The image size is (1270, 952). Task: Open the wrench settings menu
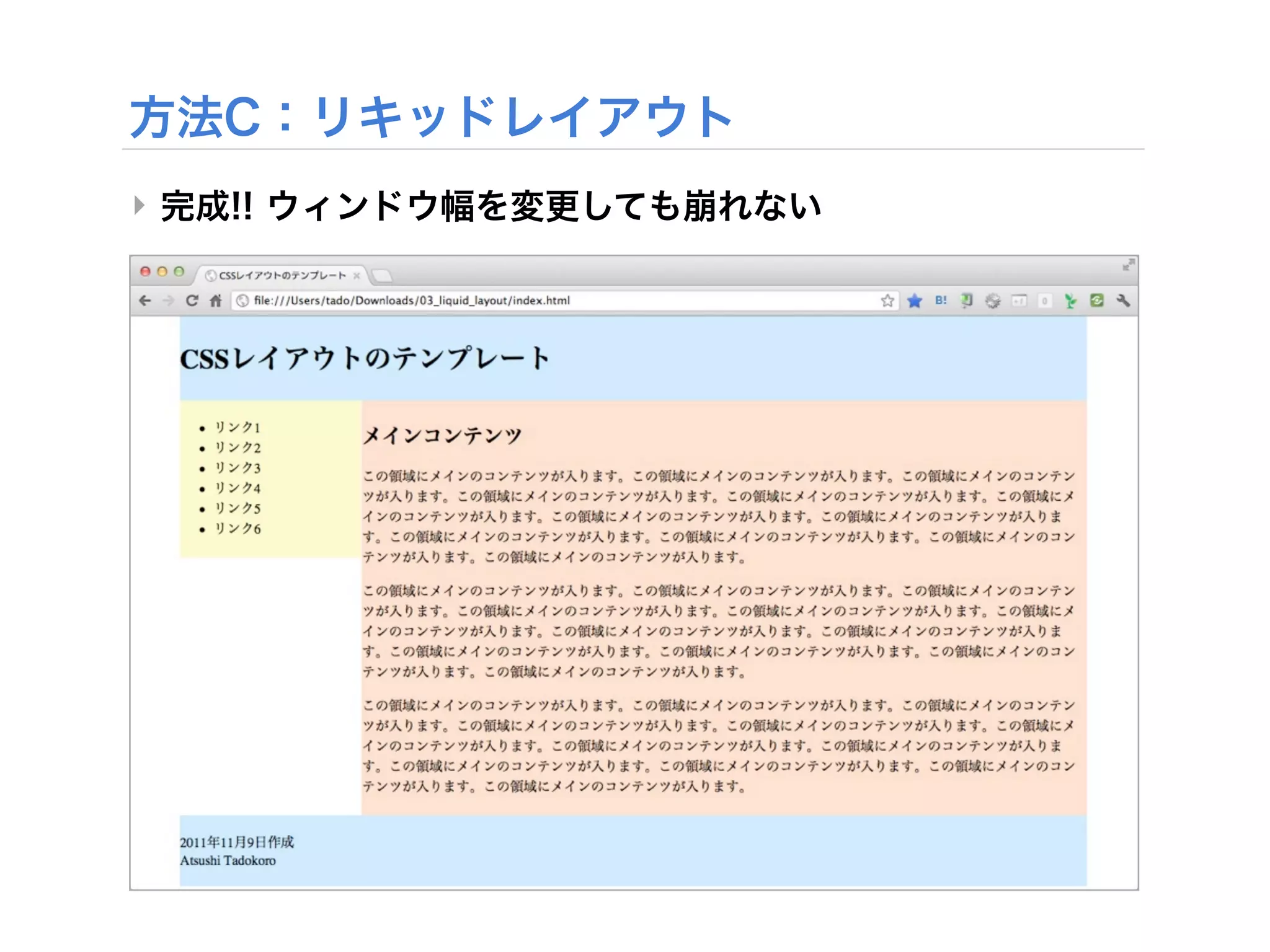[x=1123, y=301]
